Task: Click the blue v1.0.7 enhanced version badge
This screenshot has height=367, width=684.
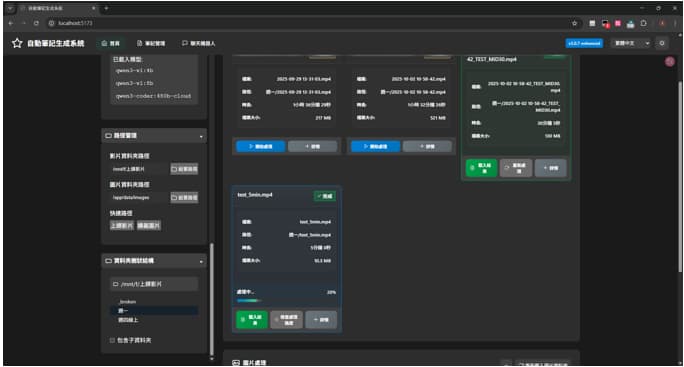Action: click(584, 43)
